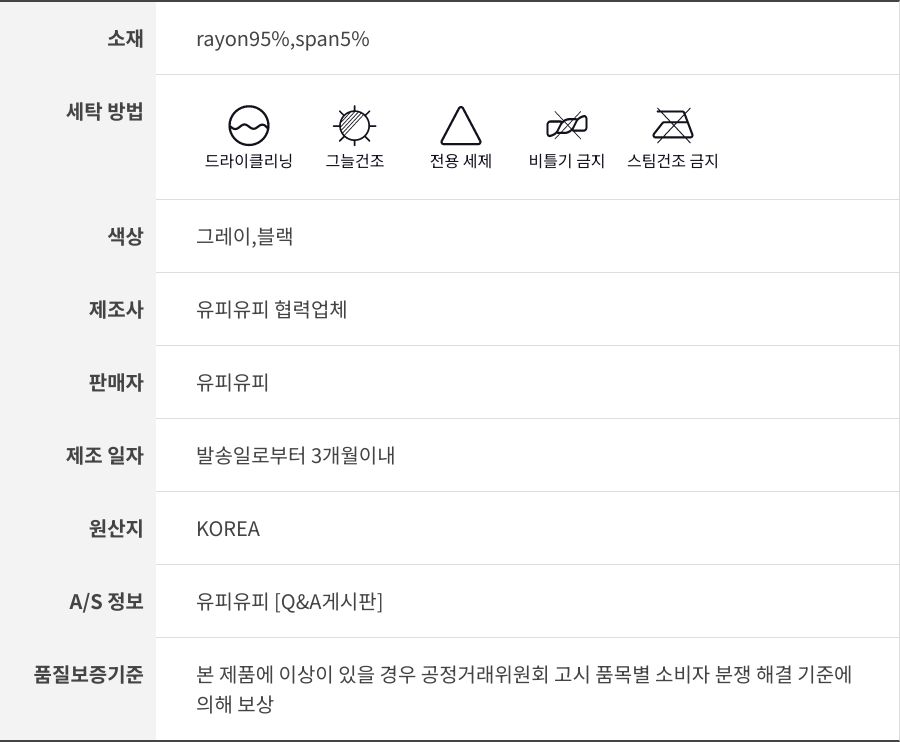Click the do-not-wring crossed icon
Image resolution: width=900 pixels, height=742 pixels.
pos(567,126)
